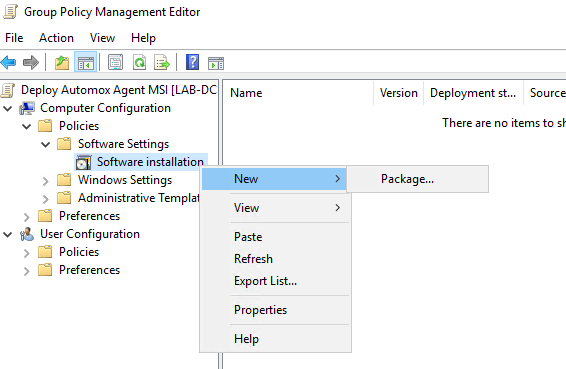The height and width of the screenshot is (369, 566).
Task: Click the Software installation disc icon
Action: tap(84, 162)
